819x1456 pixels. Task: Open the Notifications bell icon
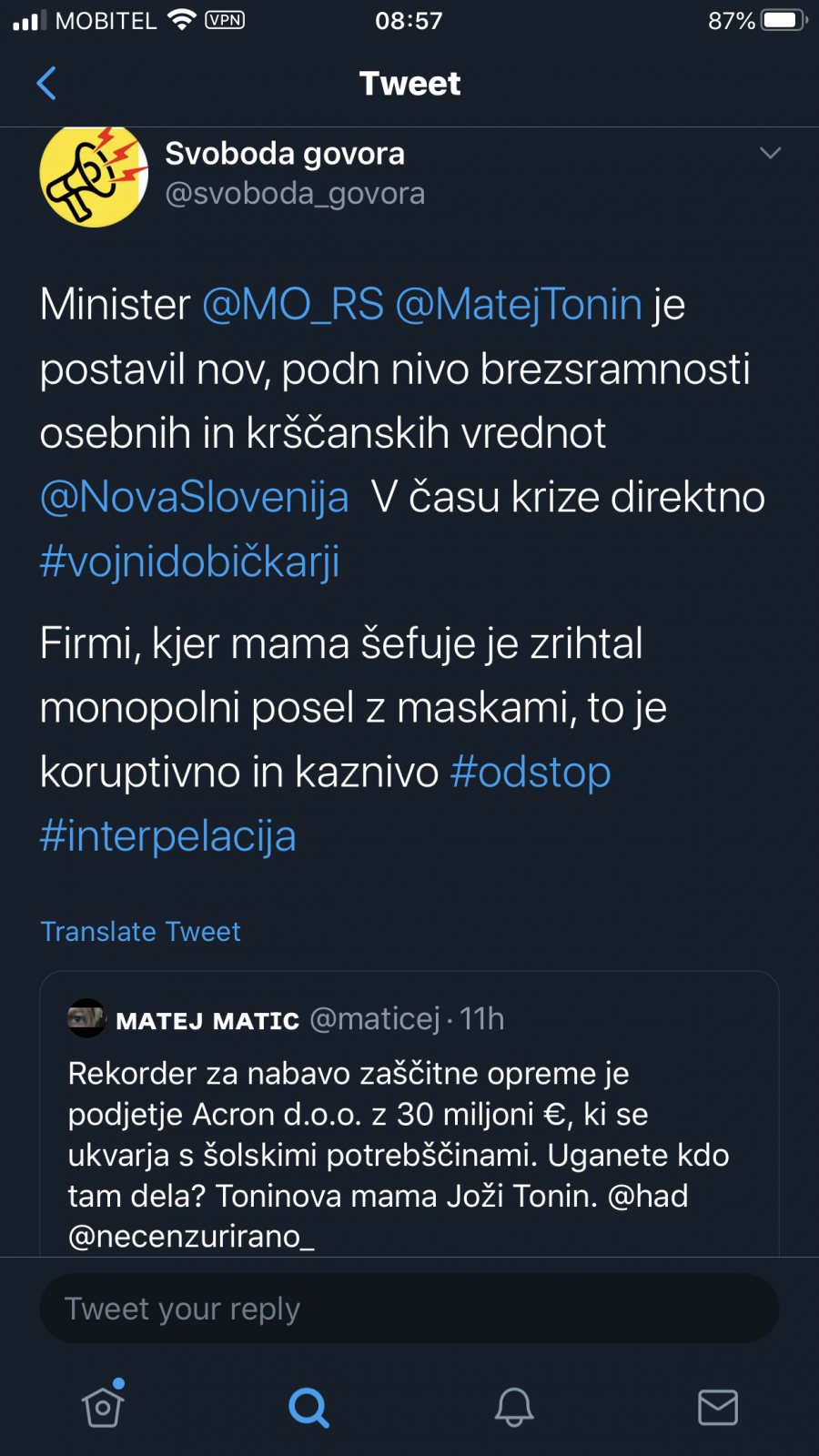[513, 1407]
